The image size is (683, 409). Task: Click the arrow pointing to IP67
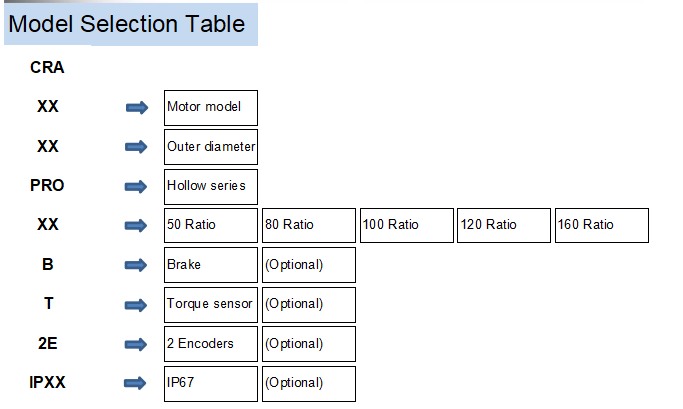(x=135, y=383)
